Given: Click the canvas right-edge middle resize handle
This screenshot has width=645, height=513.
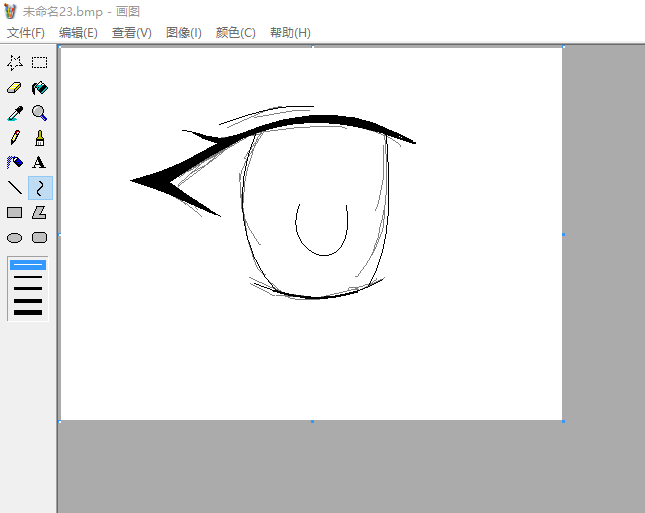Looking at the screenshot, I should point(563,234).
